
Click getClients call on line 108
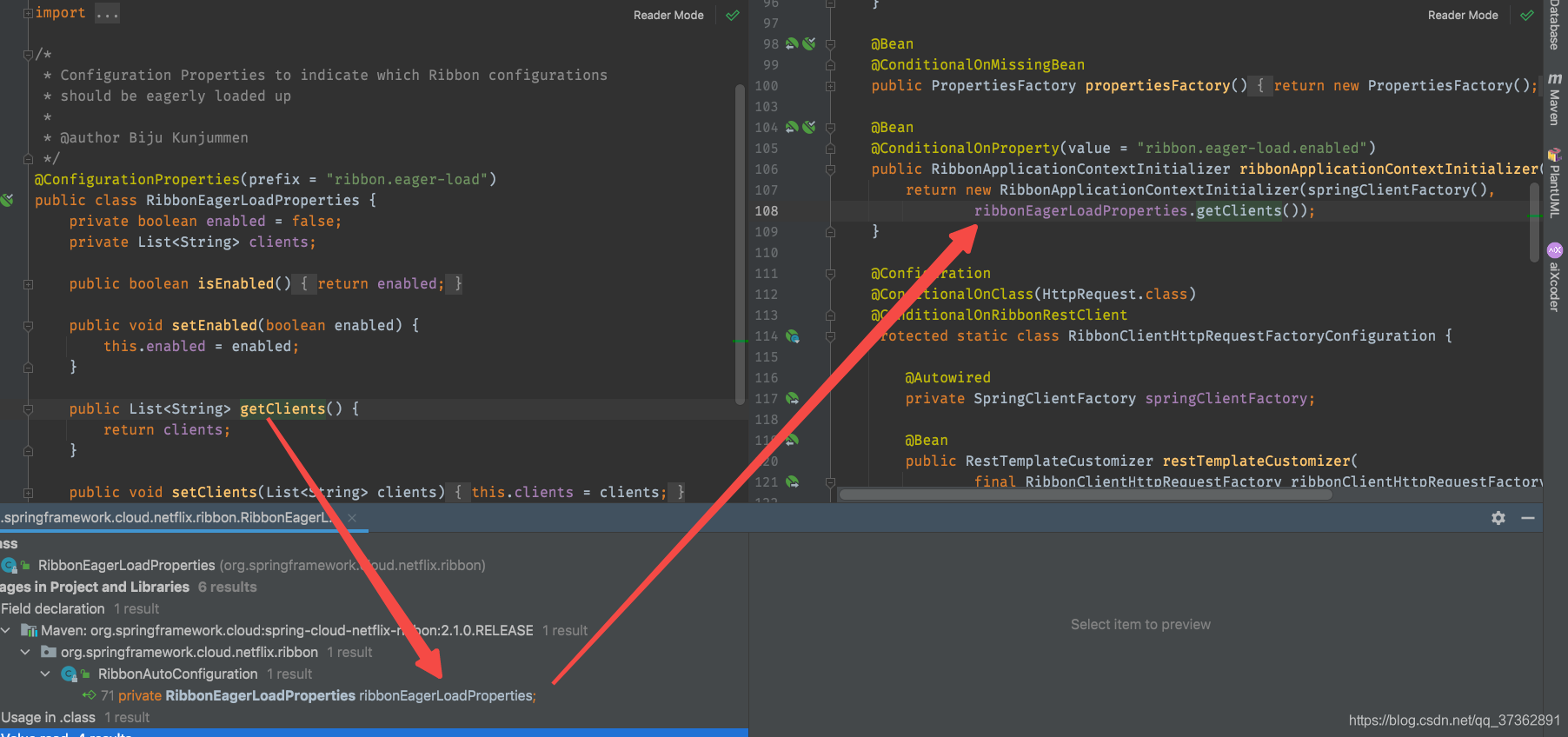(1239, 211)
